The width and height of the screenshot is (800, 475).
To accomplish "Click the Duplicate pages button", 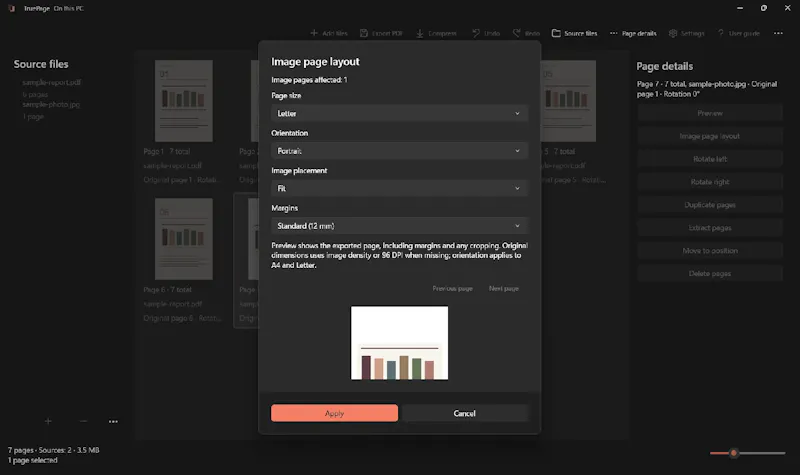I will point(710,205).
